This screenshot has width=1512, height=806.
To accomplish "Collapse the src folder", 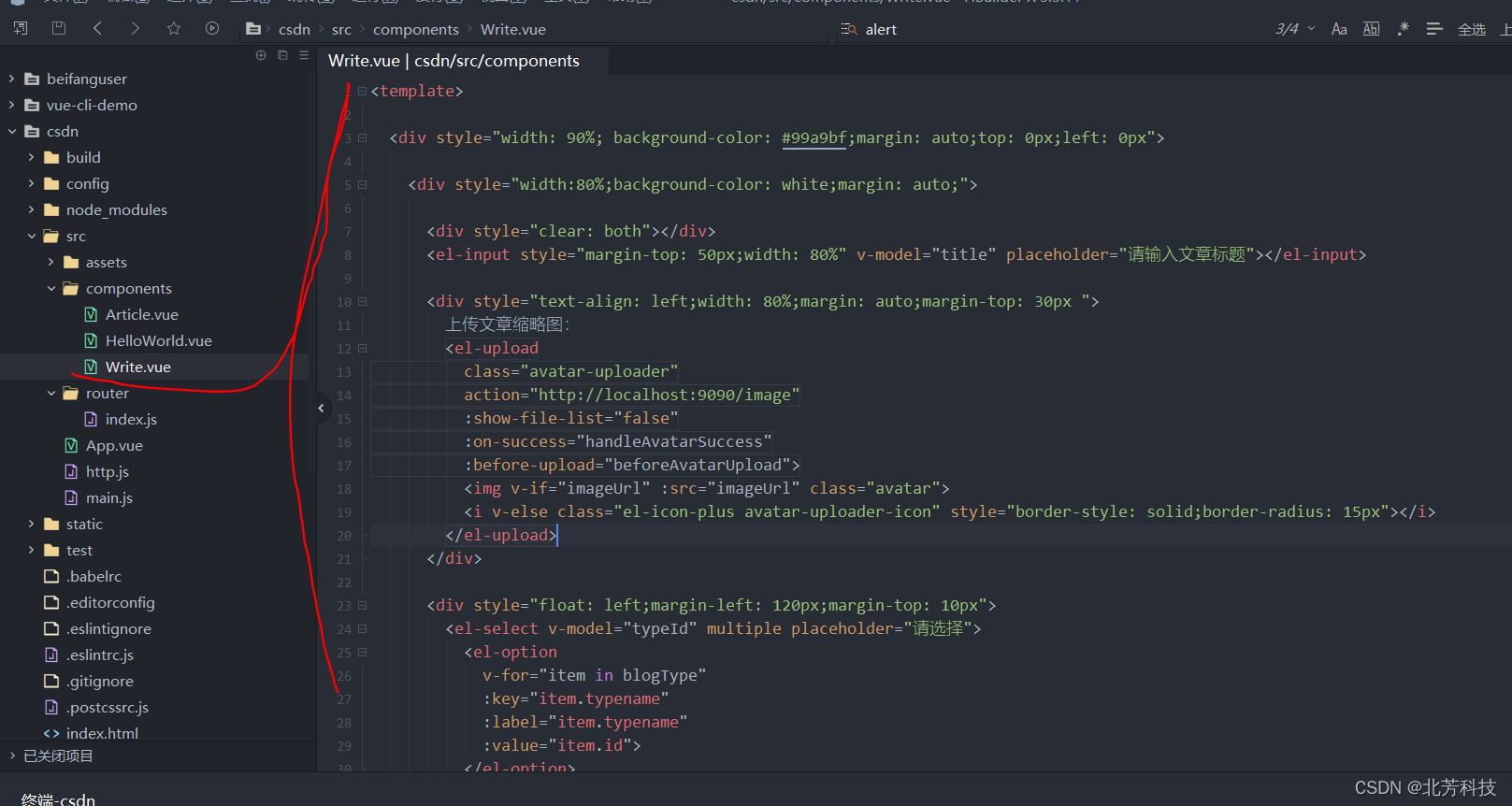I will [x=31, y=236].
